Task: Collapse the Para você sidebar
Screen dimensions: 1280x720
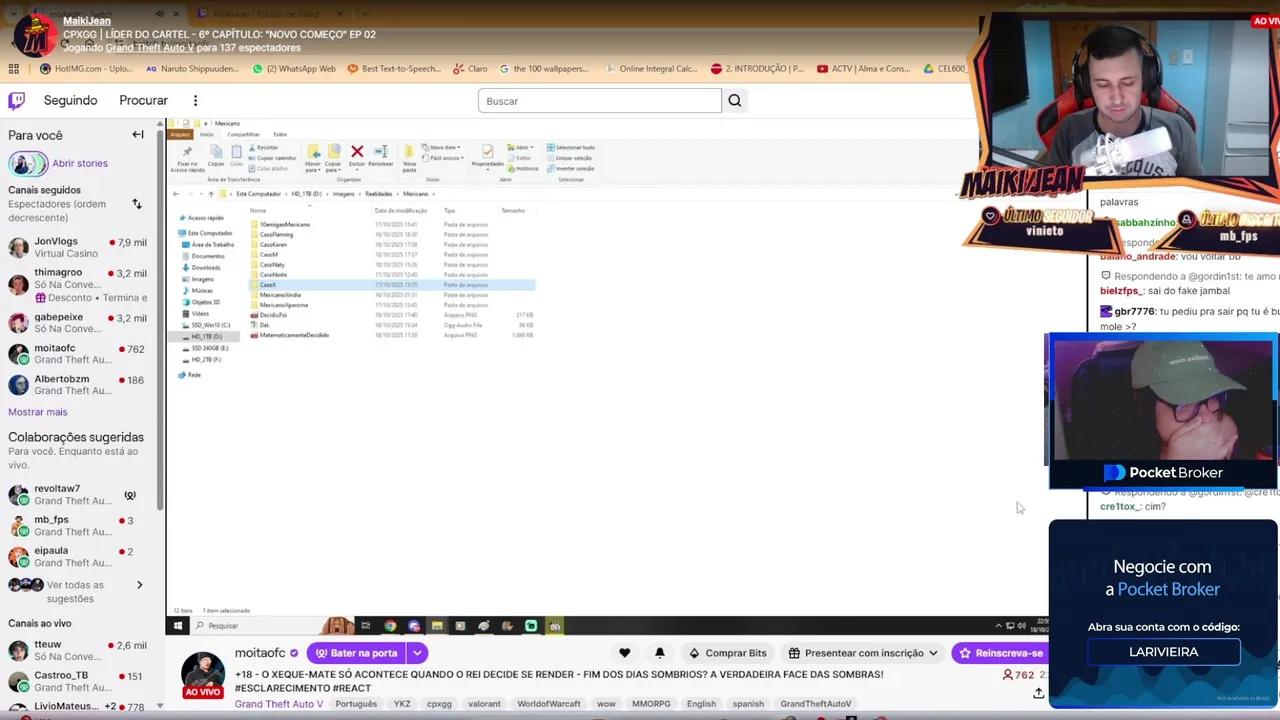Action: pos(138,135)
